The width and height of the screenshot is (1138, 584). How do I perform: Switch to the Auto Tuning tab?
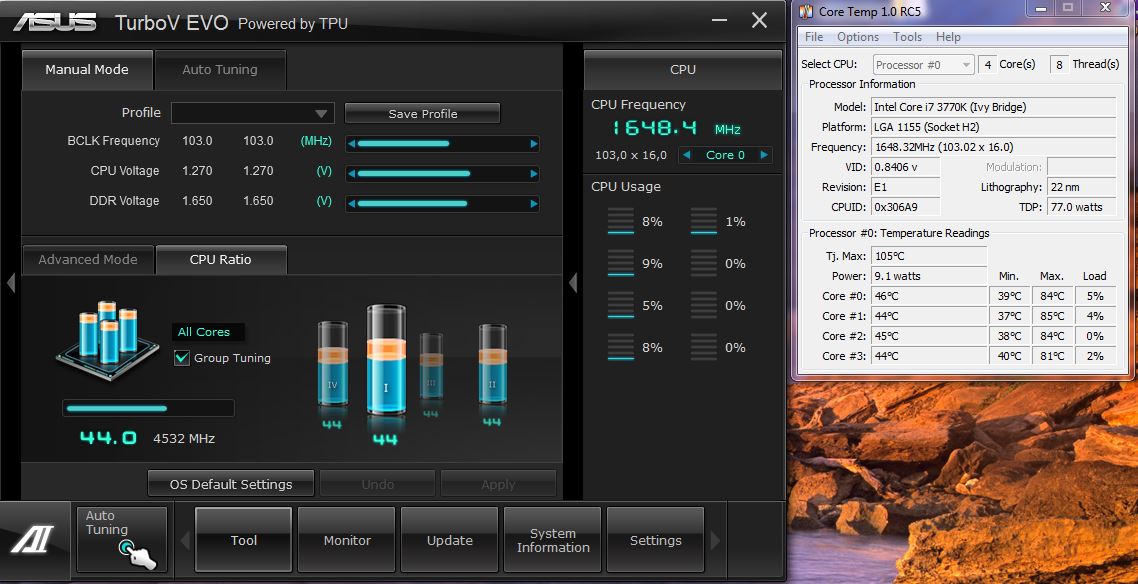220,70
